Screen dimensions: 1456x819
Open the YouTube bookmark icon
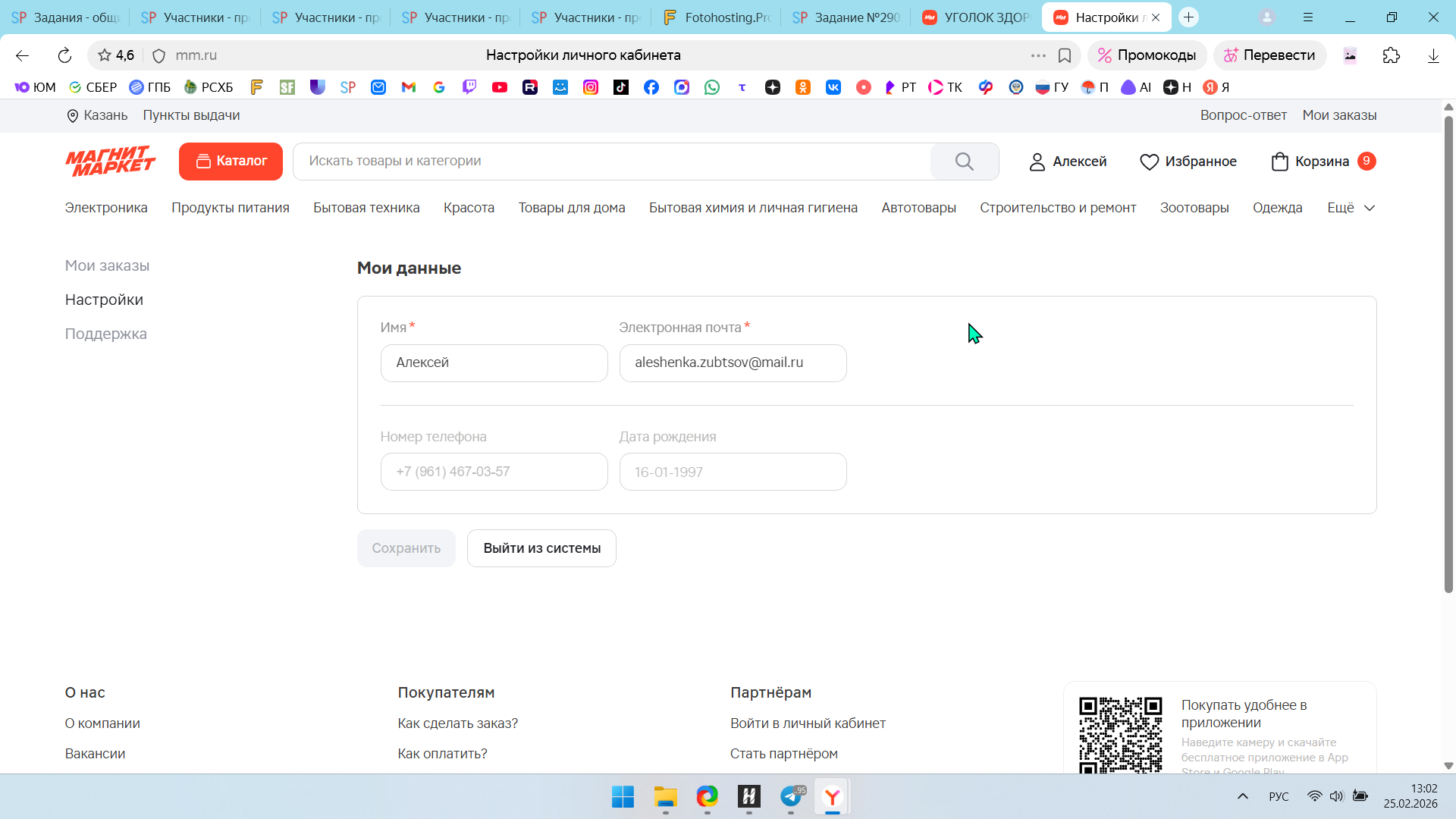click(500, 87)
